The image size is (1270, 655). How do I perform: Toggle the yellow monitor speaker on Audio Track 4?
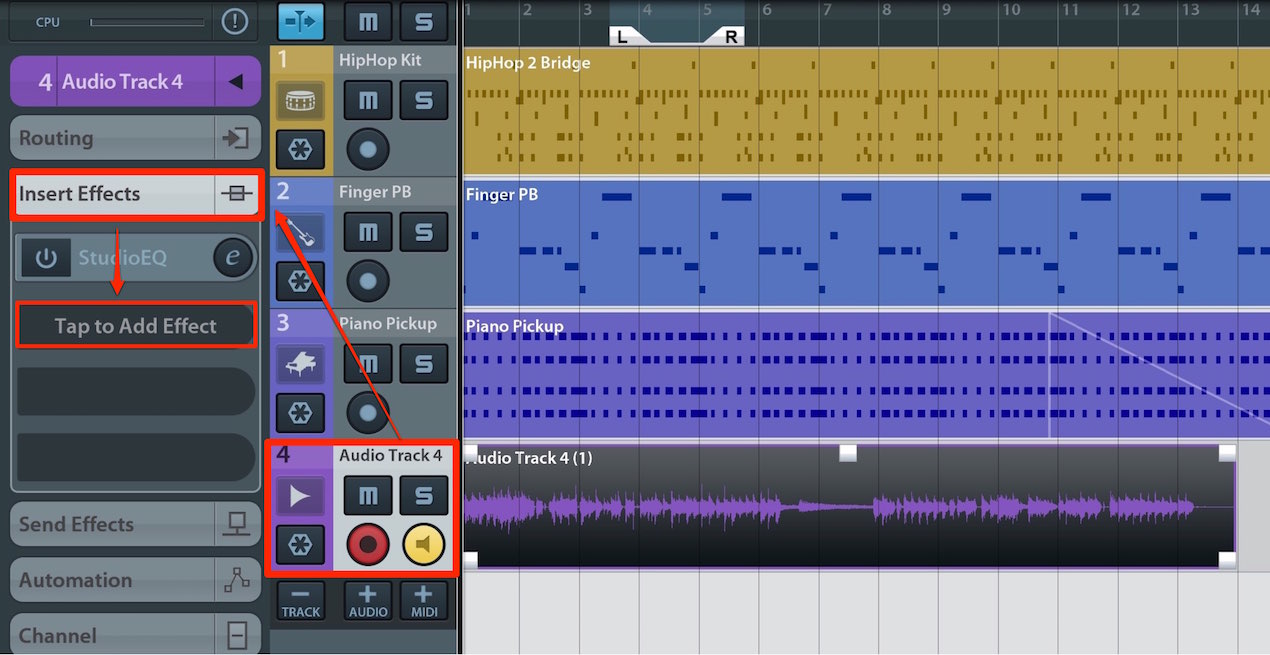point(424,544)
